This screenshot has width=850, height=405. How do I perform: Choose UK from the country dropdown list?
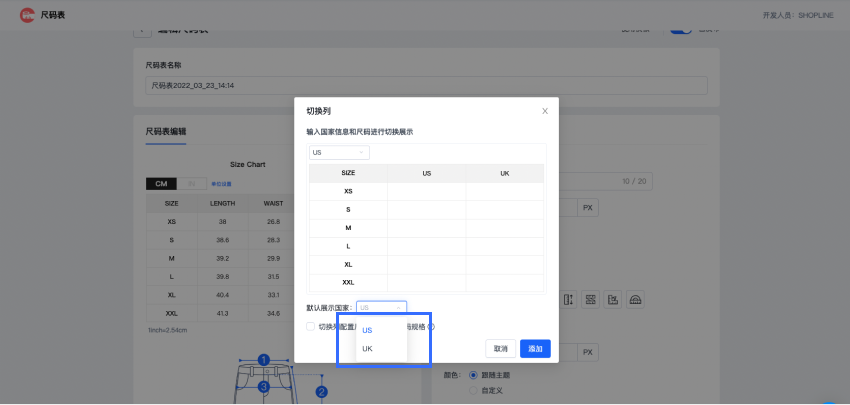coord(368,349)
